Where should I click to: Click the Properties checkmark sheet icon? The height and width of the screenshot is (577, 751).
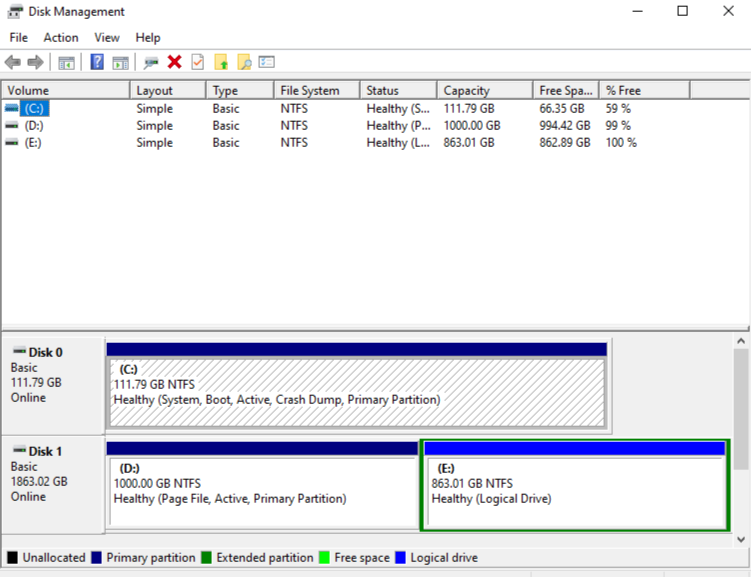point(197,62)
